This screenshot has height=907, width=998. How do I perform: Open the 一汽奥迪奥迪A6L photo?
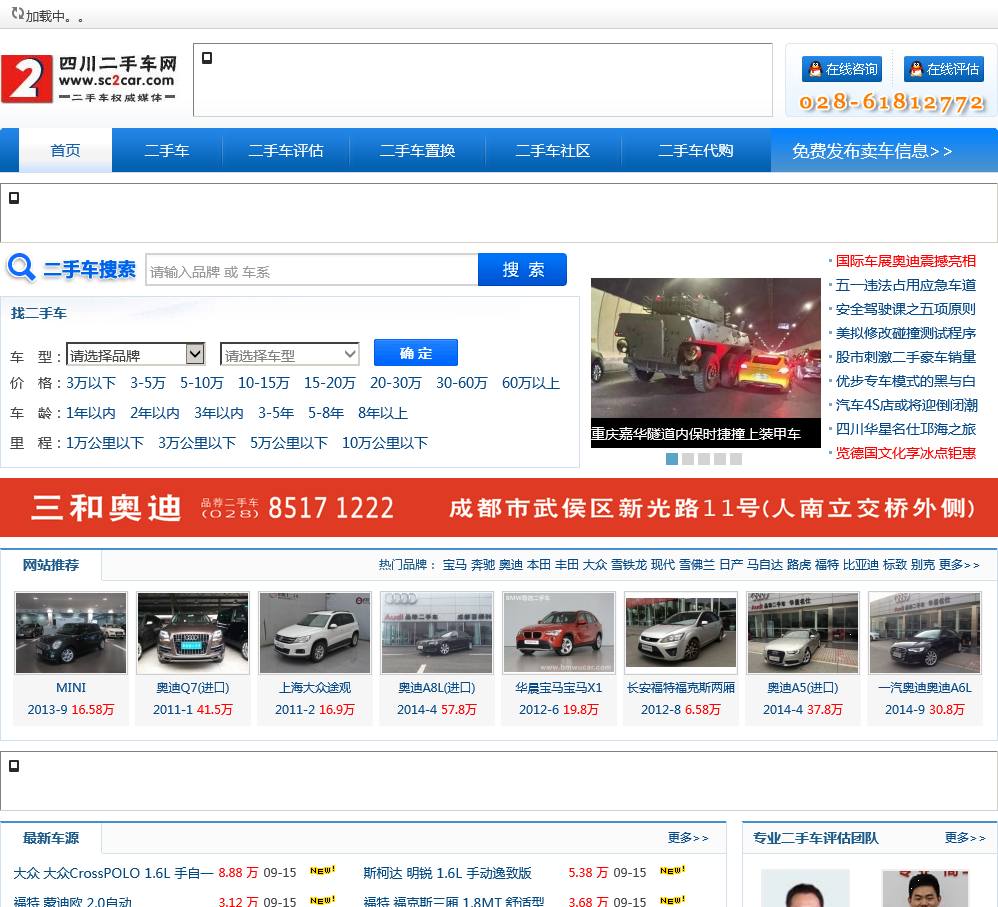click(x=925, y=633)
